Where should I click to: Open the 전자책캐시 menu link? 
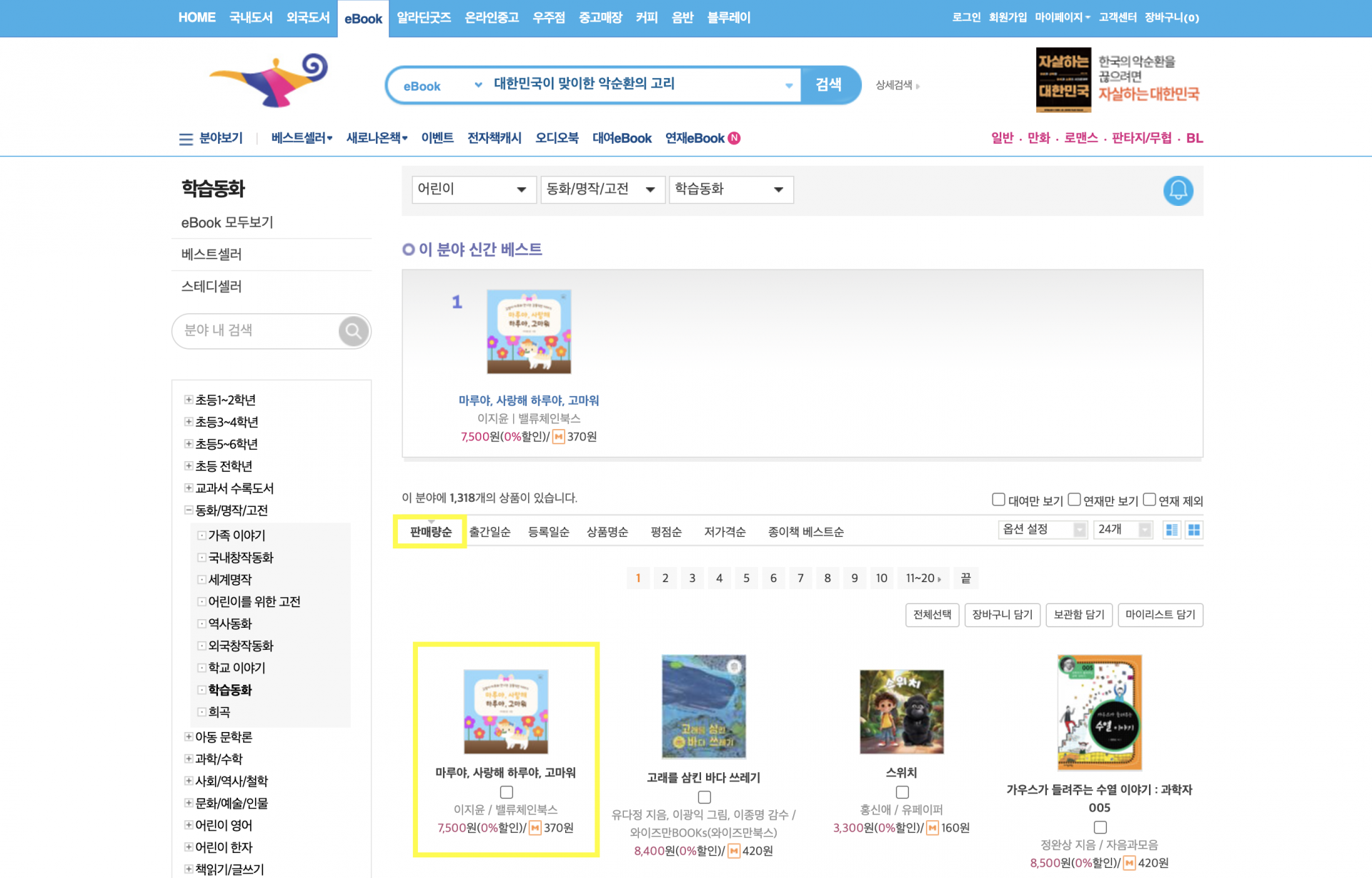point(494,138)
